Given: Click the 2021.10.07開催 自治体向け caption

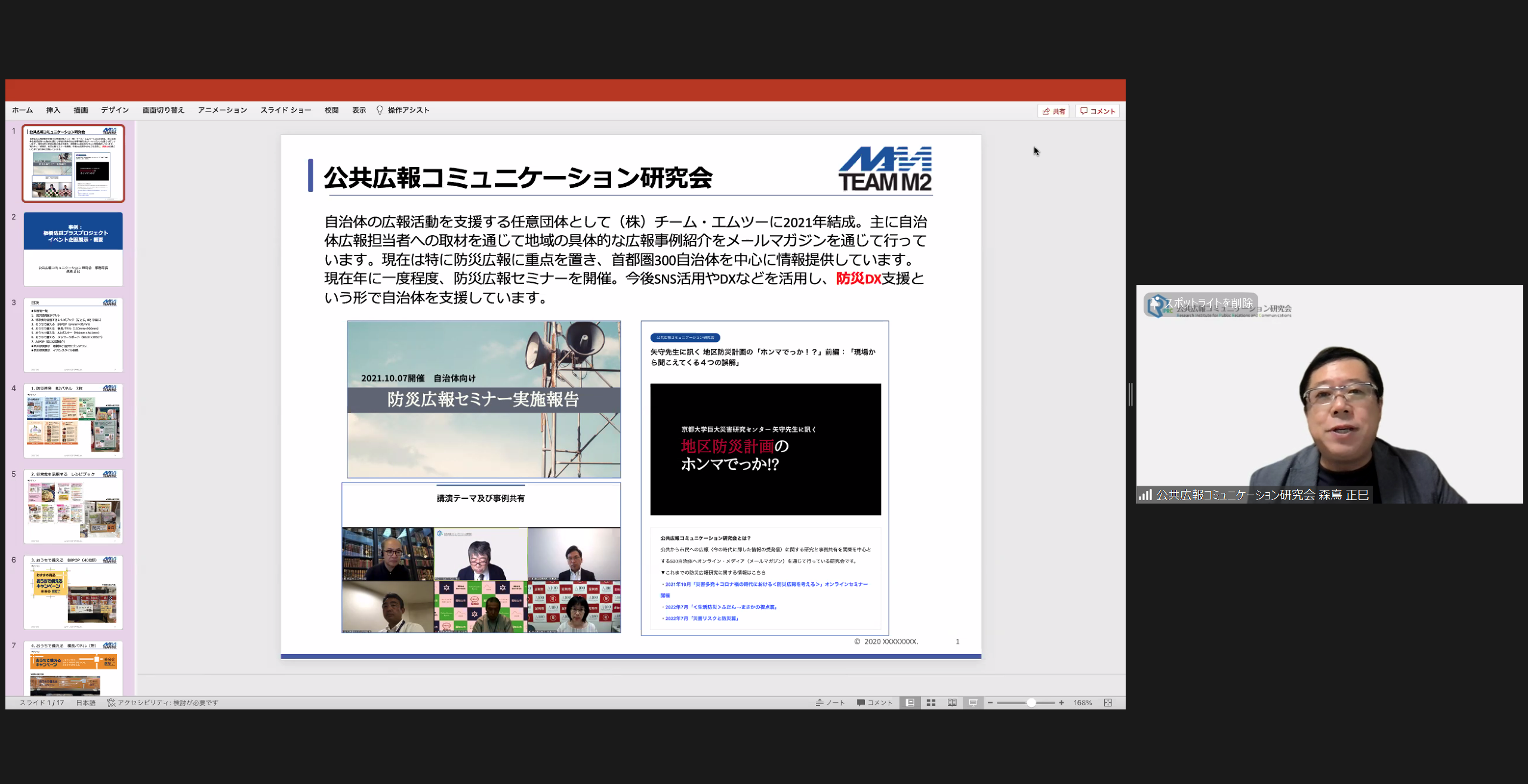Looking at the screenshot, I should 418,378.
